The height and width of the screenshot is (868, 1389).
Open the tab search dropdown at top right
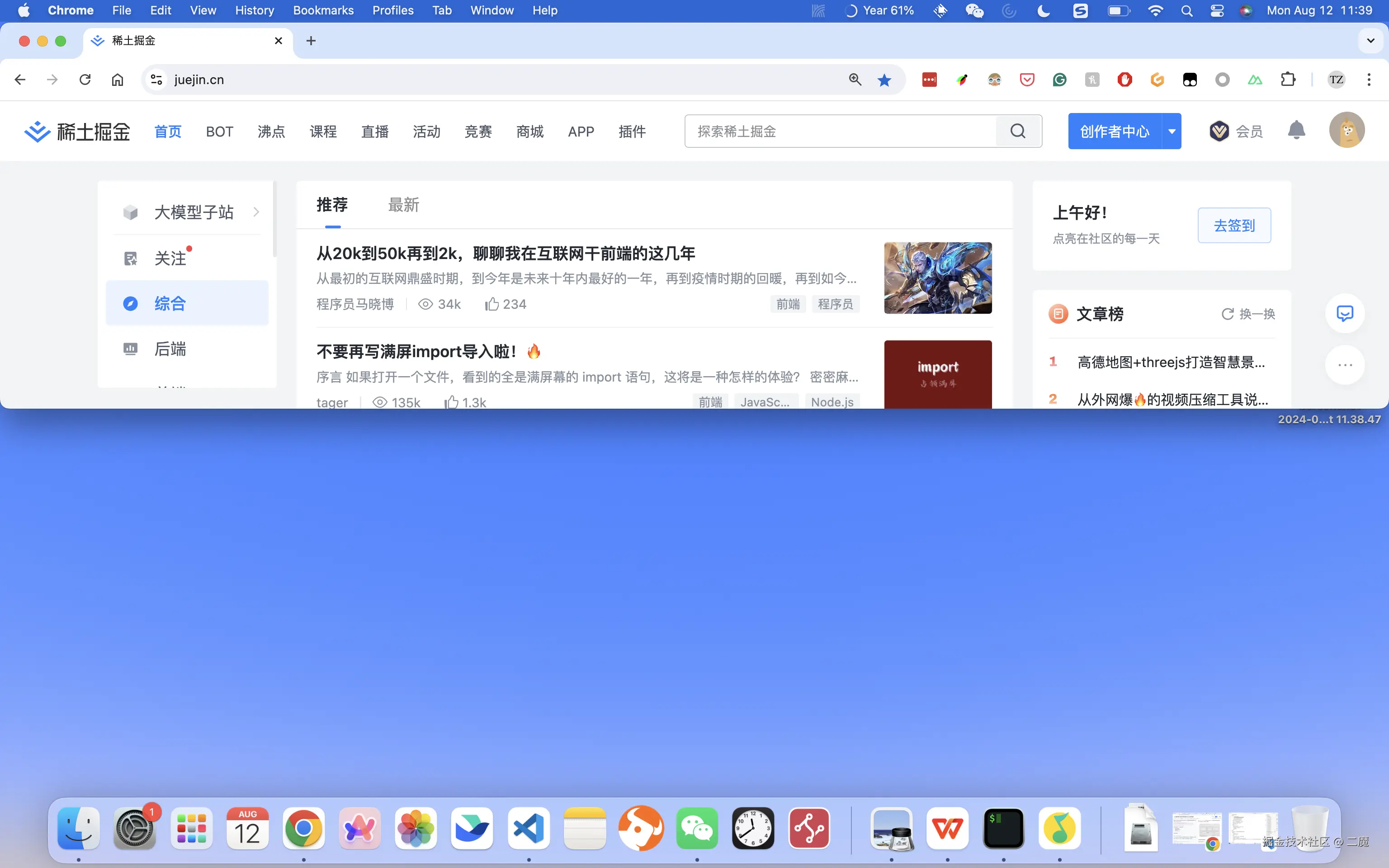1370,41
